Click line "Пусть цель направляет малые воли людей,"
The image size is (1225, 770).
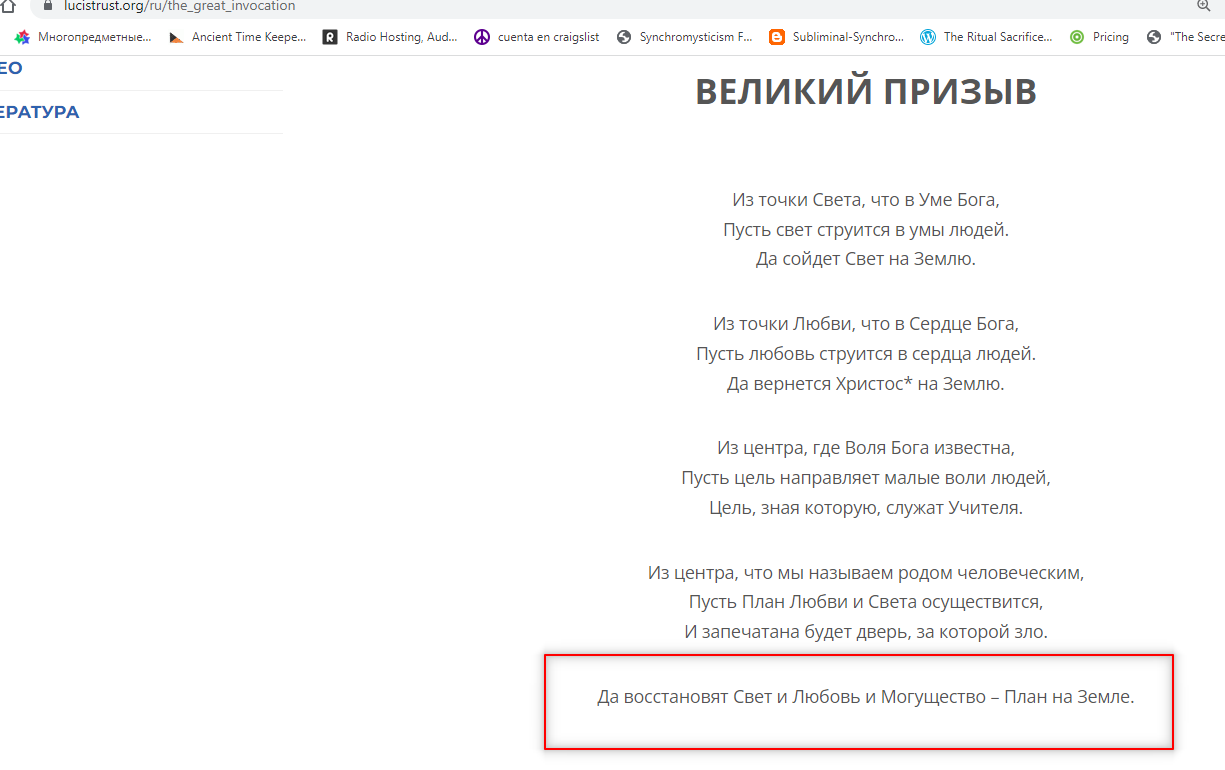866,478
